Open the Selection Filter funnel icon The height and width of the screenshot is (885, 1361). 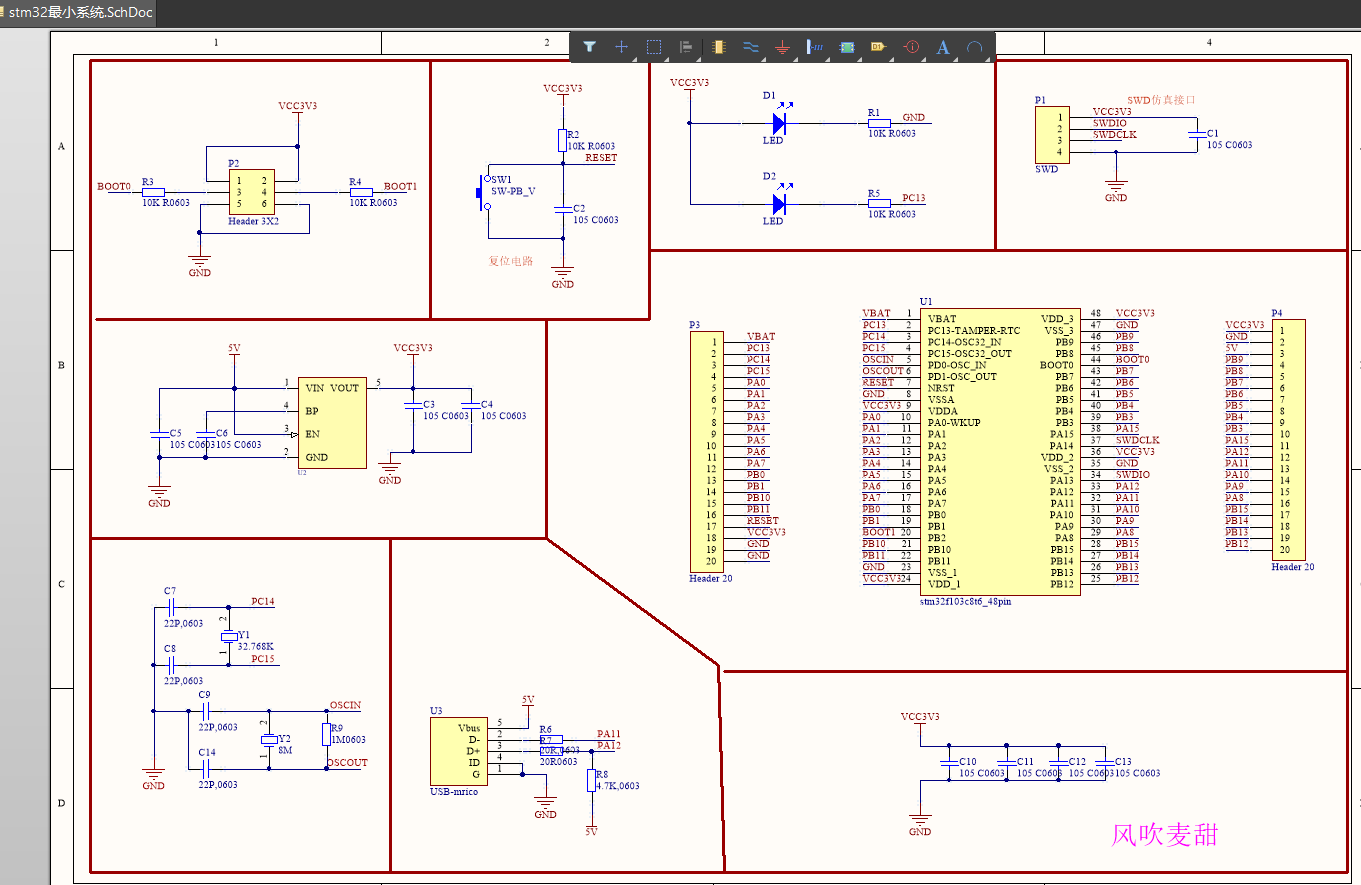click(590, 46)
